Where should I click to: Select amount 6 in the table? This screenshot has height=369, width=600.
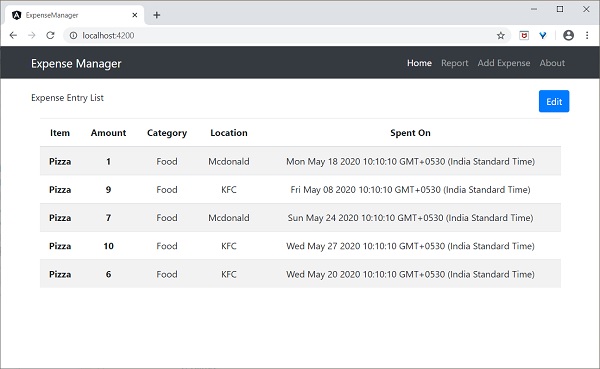tap(108, 274)
